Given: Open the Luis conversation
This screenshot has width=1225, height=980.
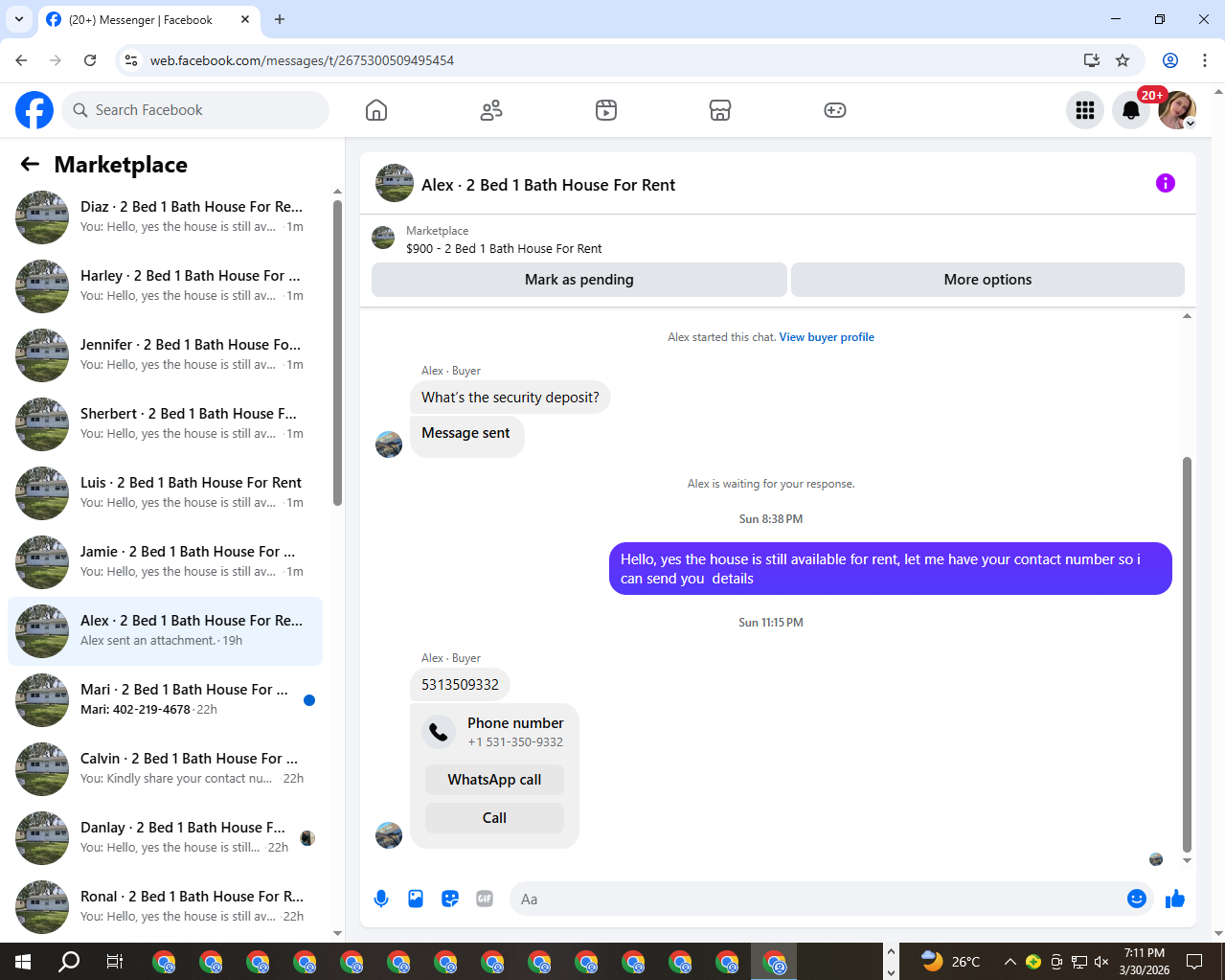Looking at the screenshot, I should click(165, 493).
